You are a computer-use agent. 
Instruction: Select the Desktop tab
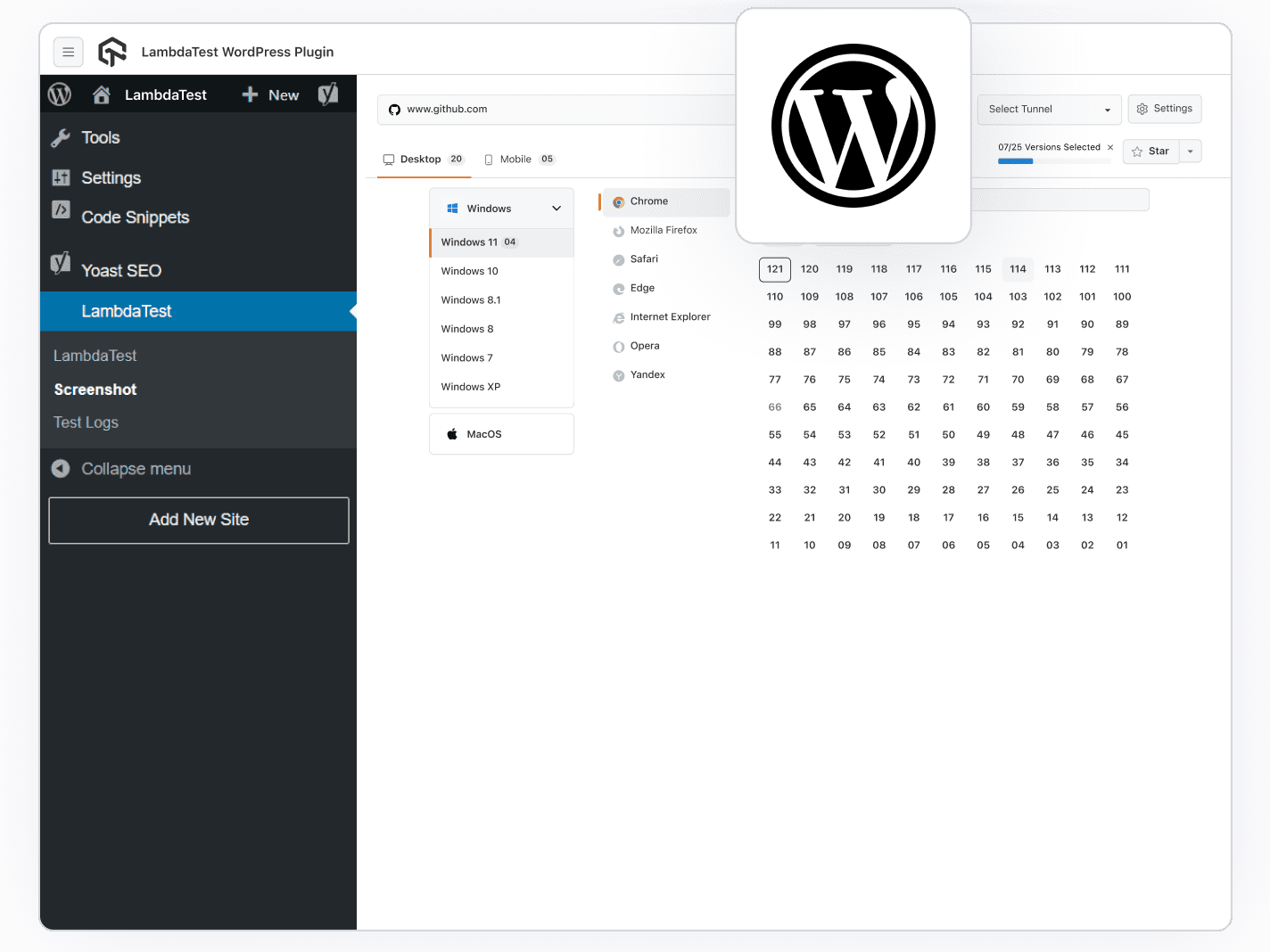coord(421,159)
